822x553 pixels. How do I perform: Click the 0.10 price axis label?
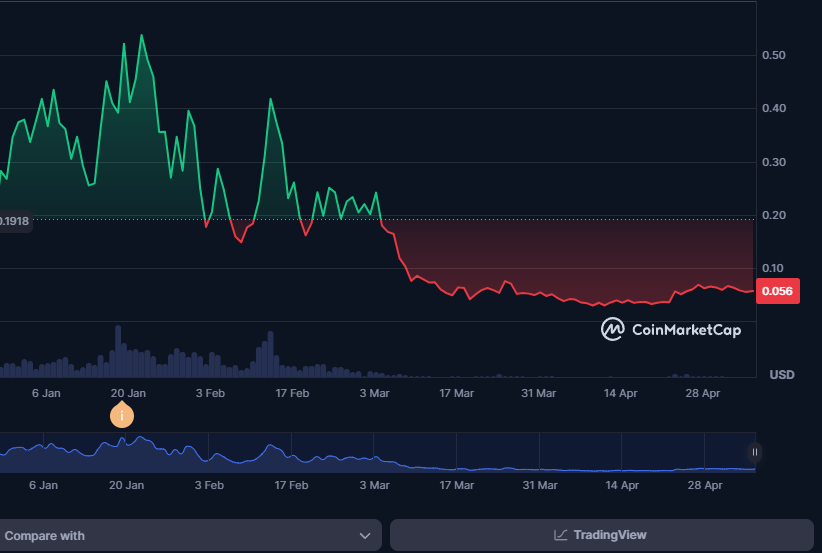point(774,268)
